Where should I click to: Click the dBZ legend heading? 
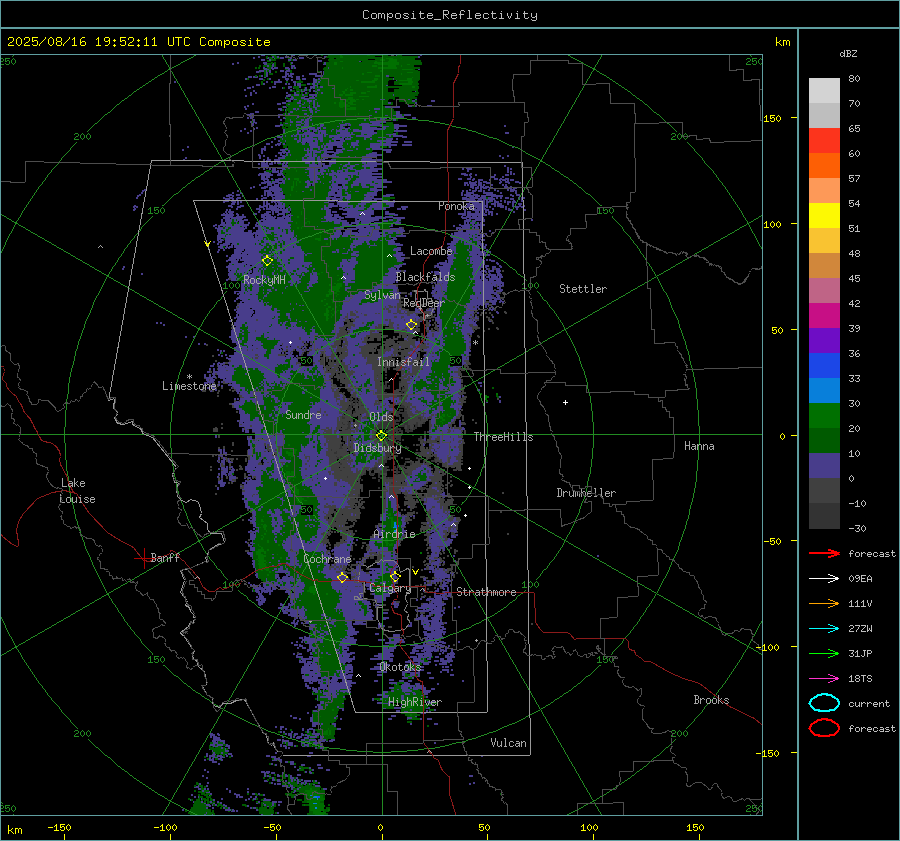coord(848,53)
